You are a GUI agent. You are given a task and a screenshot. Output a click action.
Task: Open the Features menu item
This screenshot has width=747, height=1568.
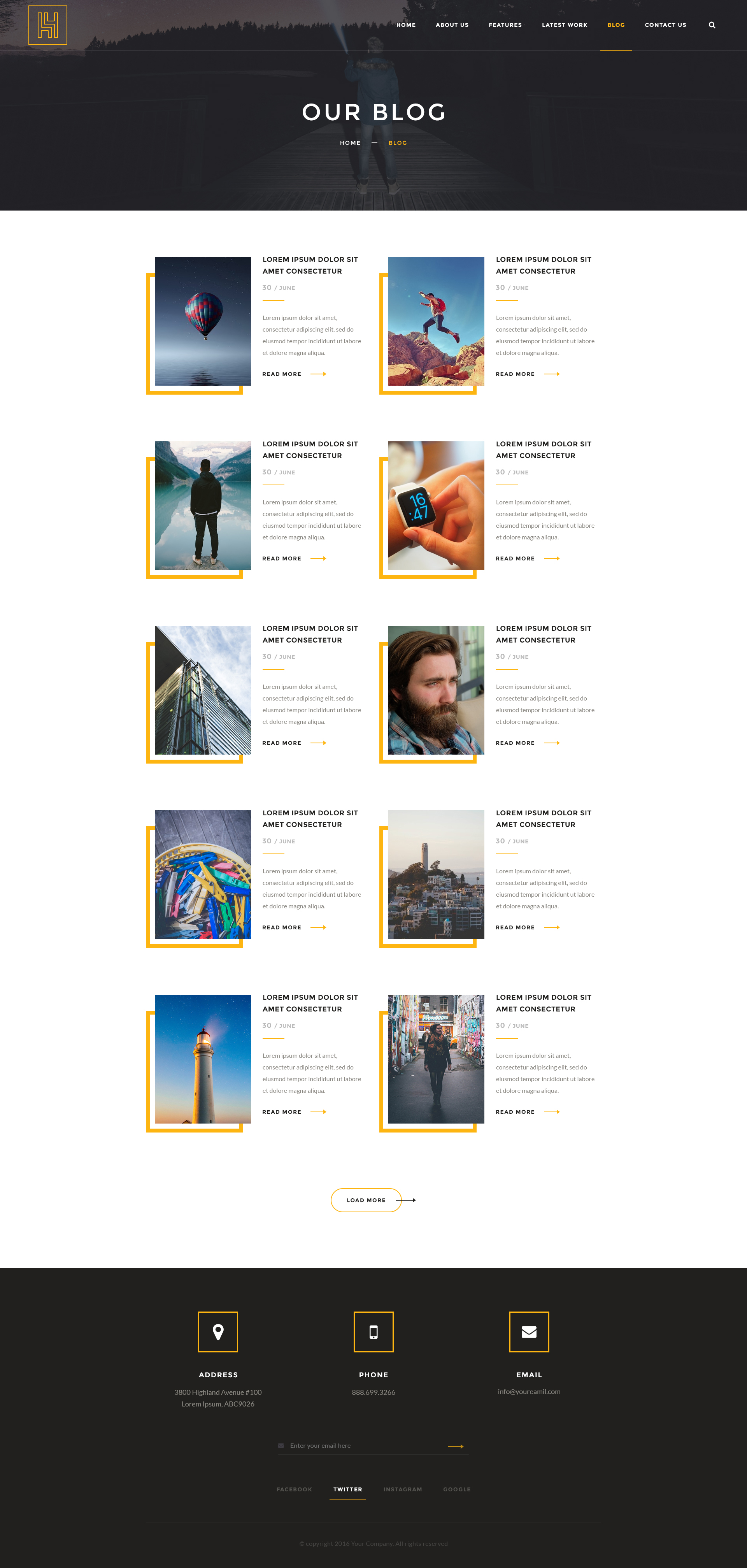505,25
